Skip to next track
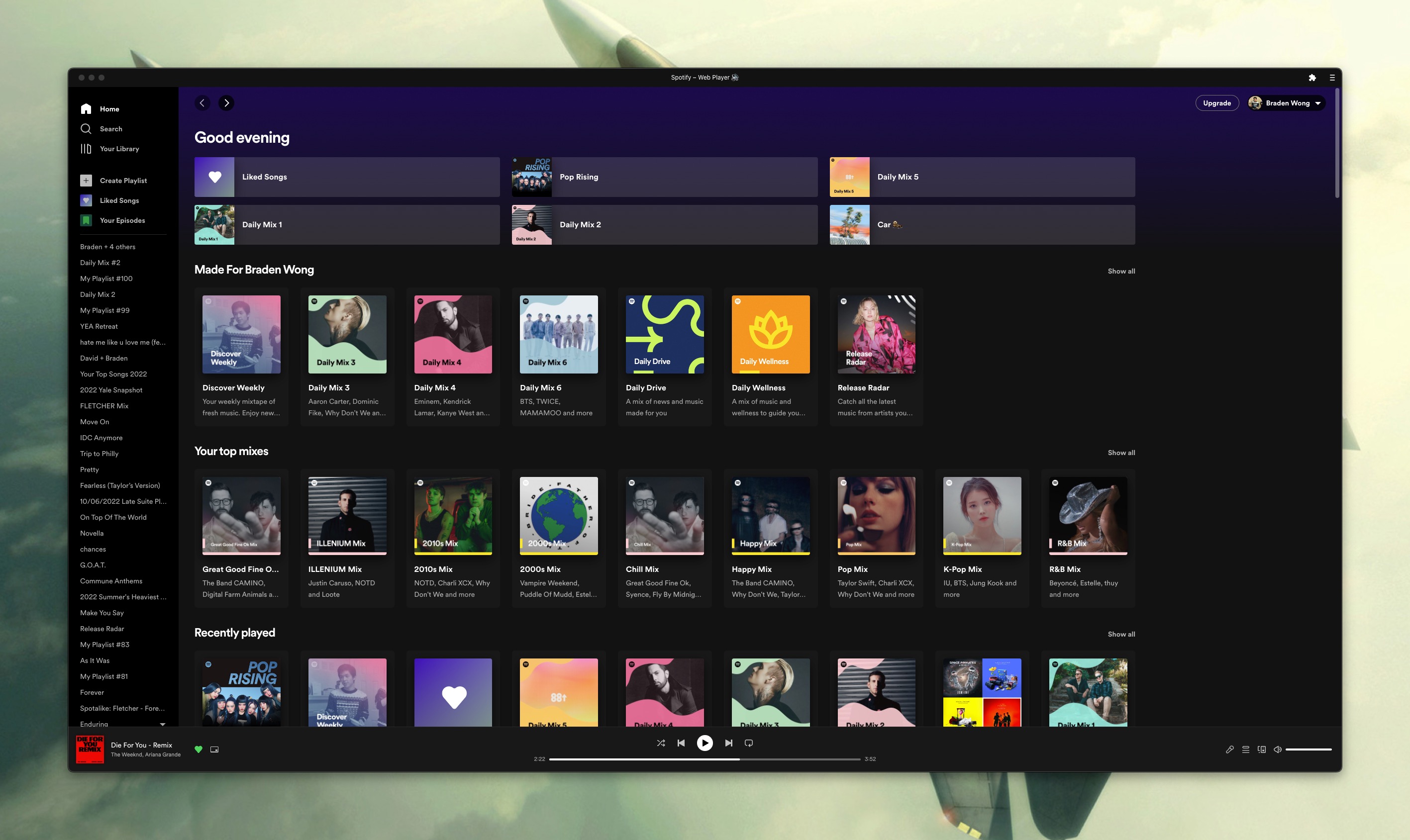Image resolution: width=1410 pixels, height=840 pixels. click(729, 743)
